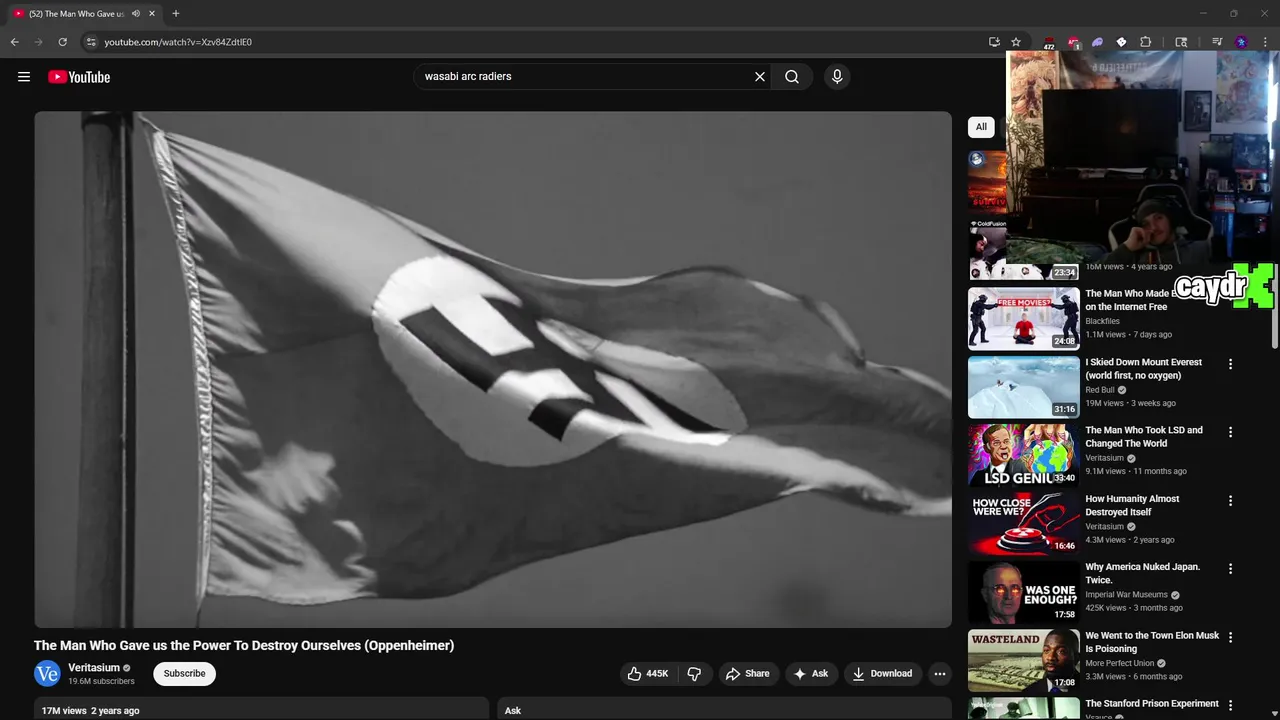Open options for Town Elon Musk video
Screen dimensions: 1280x720
(1231, 637)
